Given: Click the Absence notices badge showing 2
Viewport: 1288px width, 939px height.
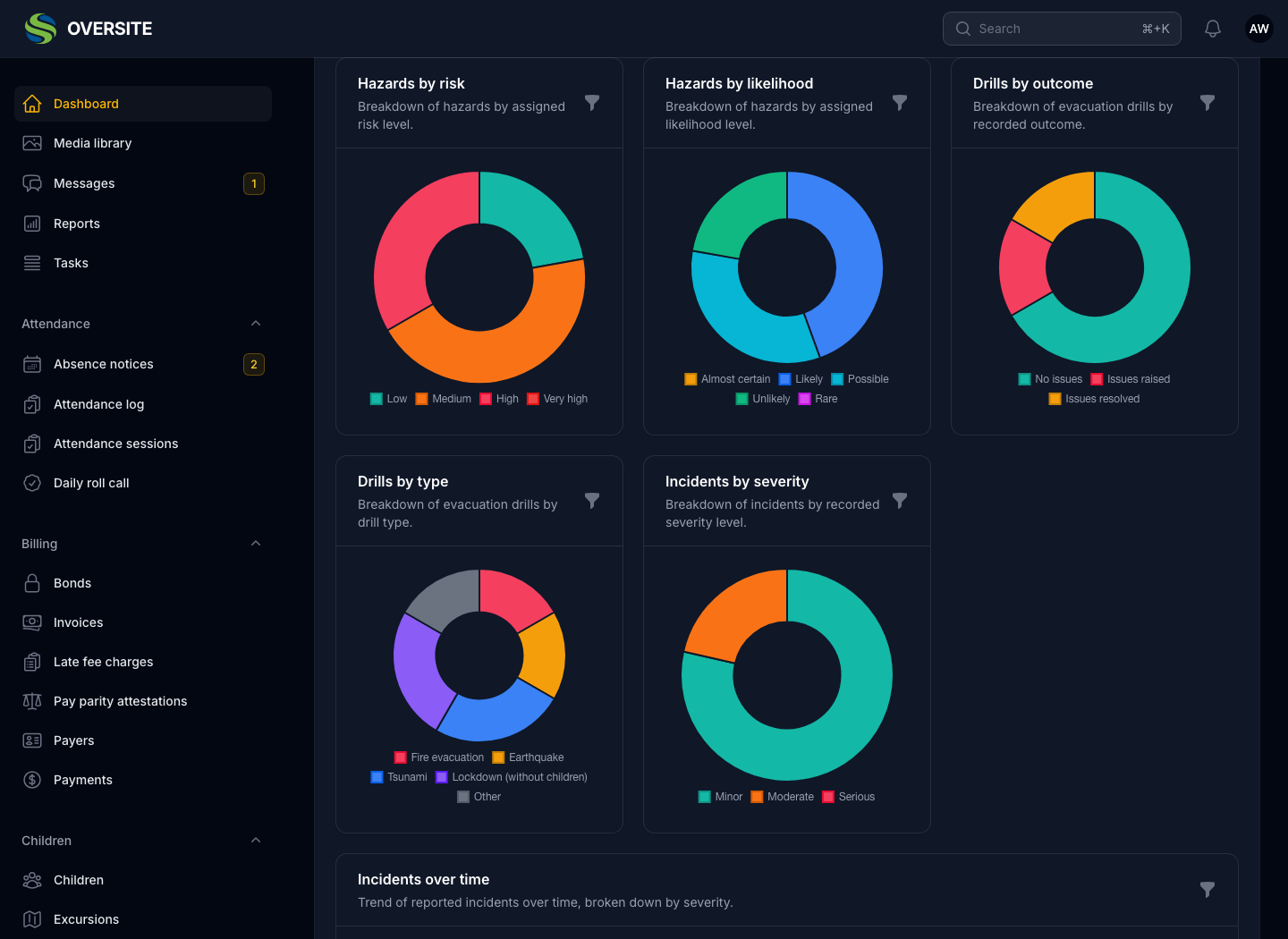Looking at the screenshot, I should 254,364.
